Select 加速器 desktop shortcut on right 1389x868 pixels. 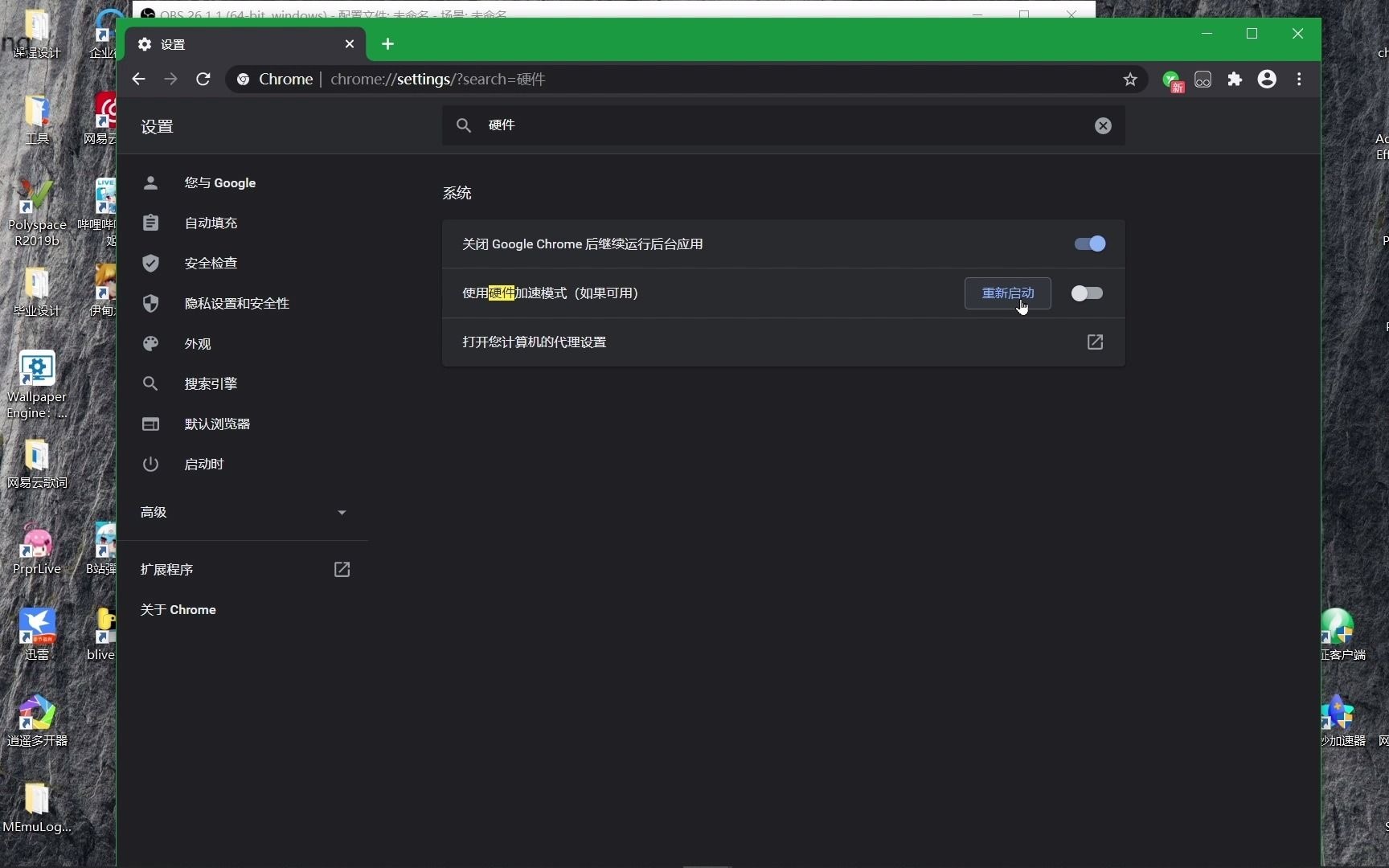1341,722
